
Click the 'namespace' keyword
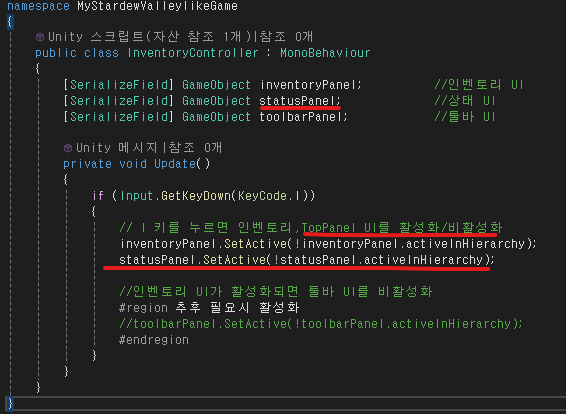[x=38, y=6]
